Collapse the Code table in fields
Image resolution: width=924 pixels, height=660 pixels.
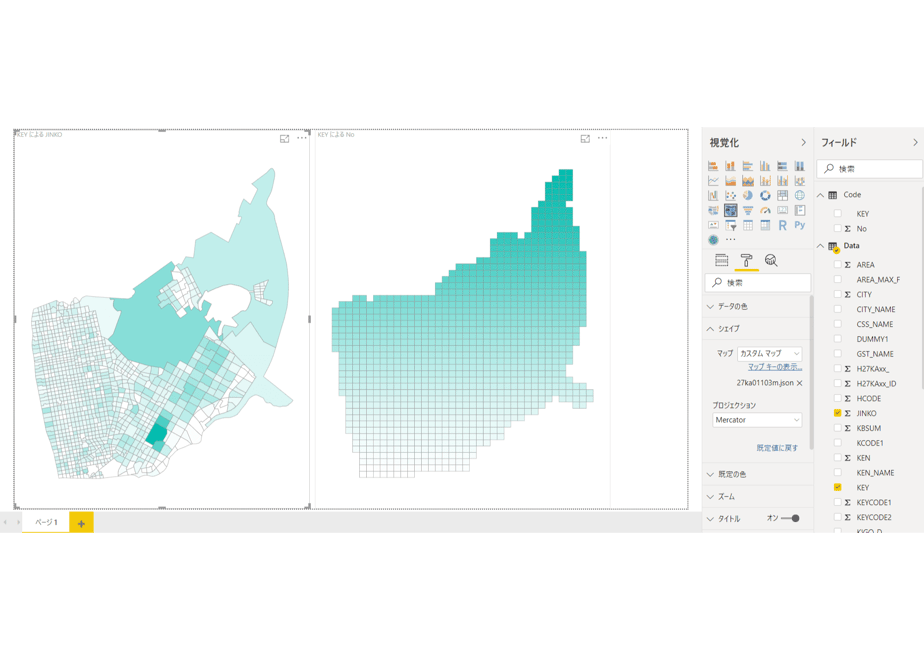click(820, 195)
